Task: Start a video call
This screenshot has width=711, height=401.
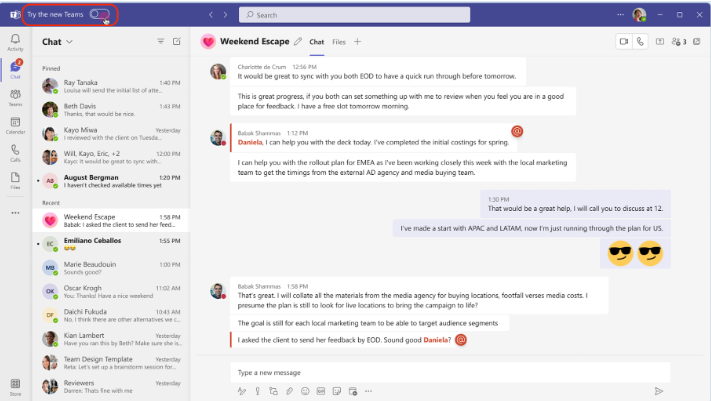Action: coord(624,42)
